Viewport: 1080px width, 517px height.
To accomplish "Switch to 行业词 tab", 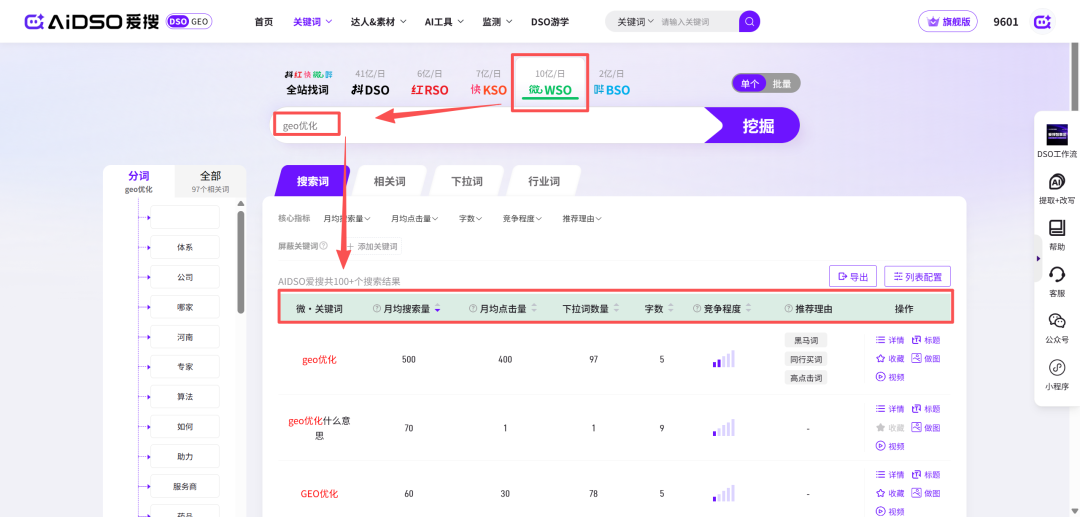I will coord(544,182).
